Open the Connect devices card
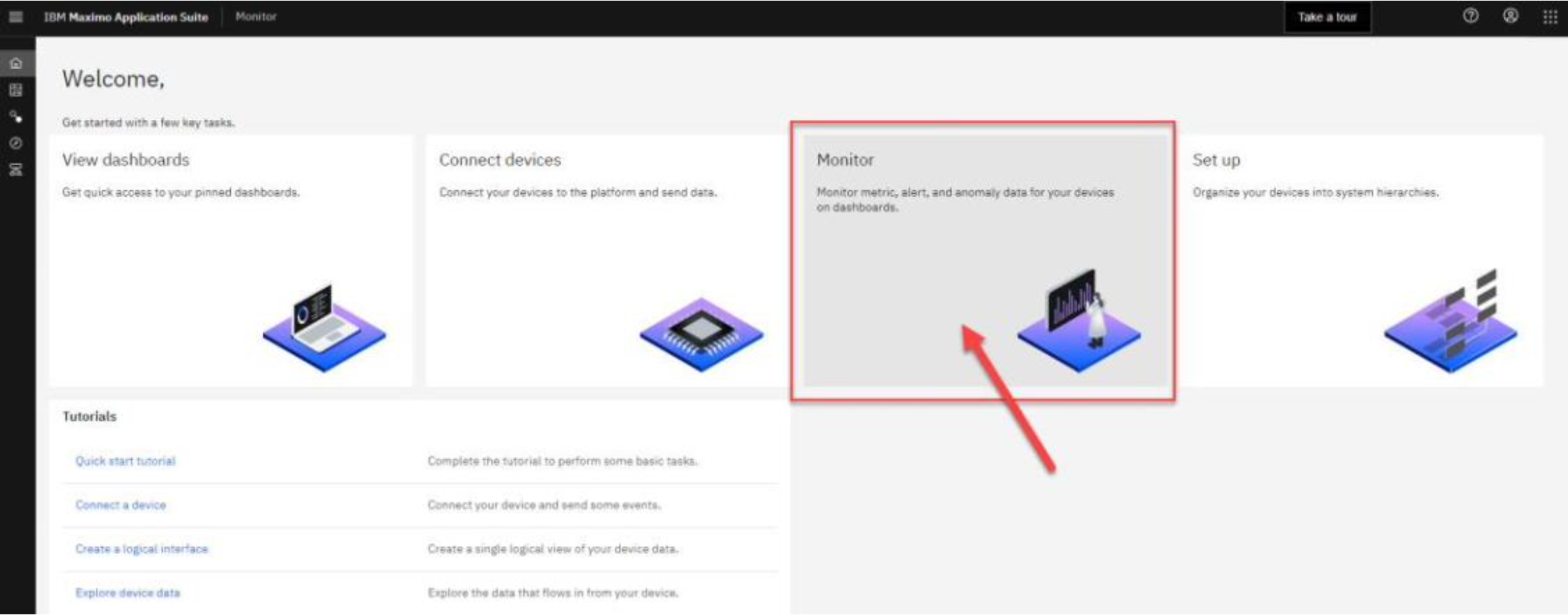 tap(607, 261)
